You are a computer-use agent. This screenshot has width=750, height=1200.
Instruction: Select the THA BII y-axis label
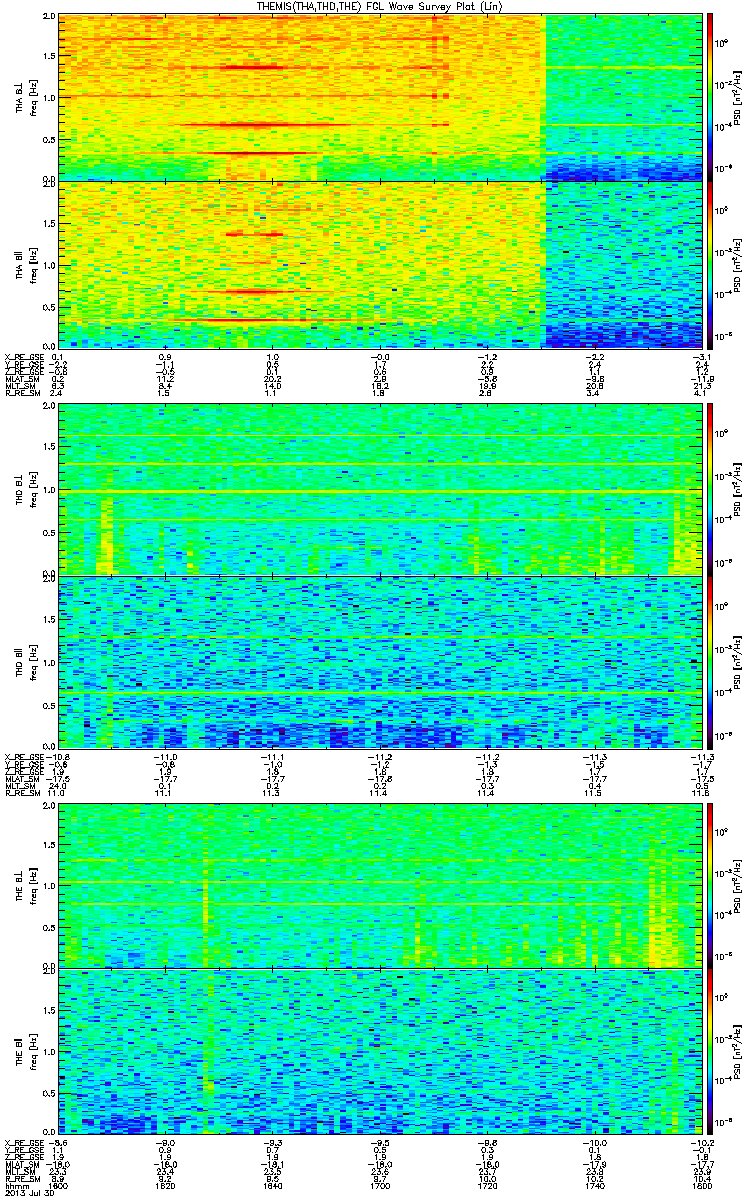pos(19,263)
